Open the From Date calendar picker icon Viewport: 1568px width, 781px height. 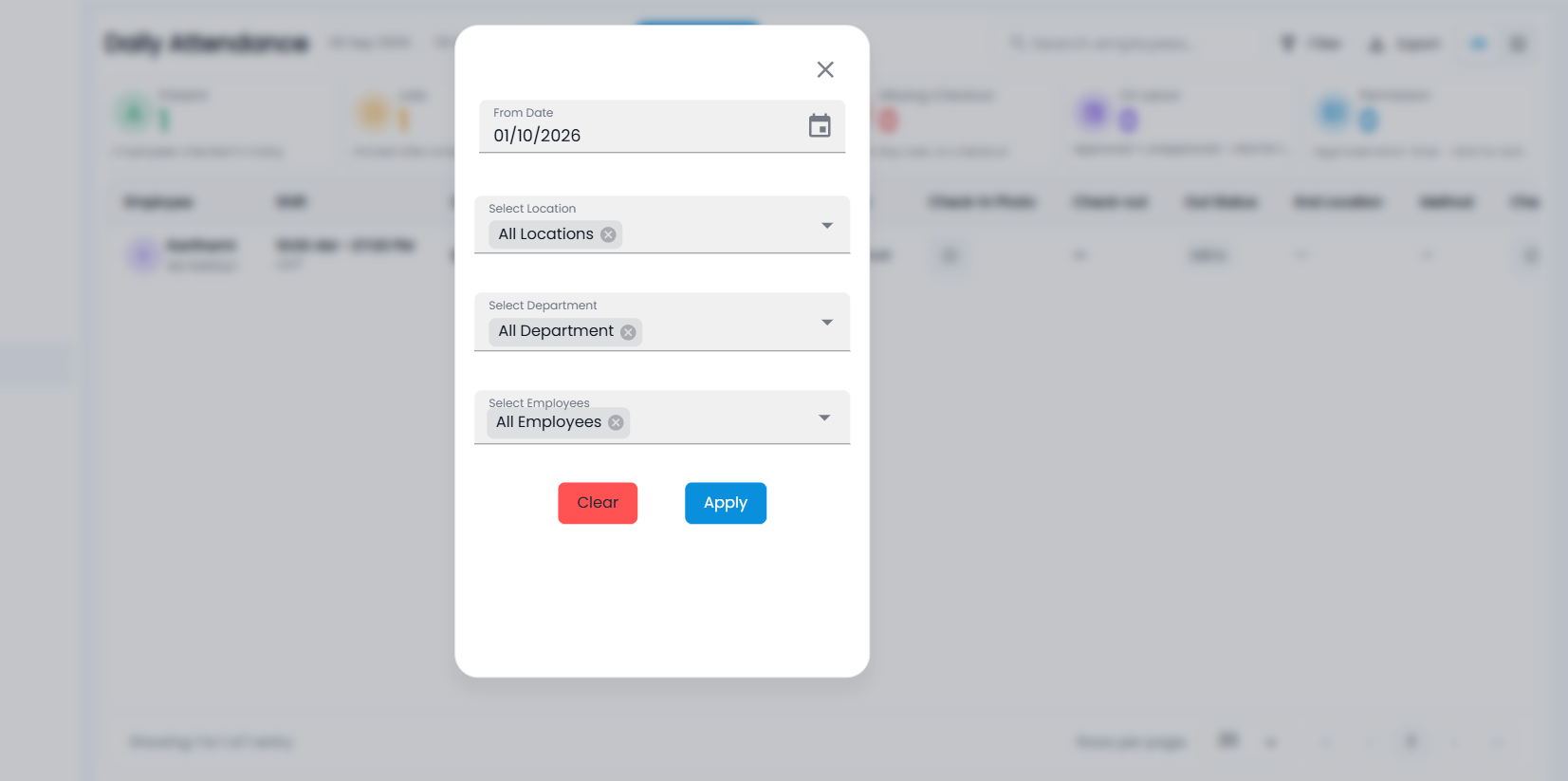point(820,125)
